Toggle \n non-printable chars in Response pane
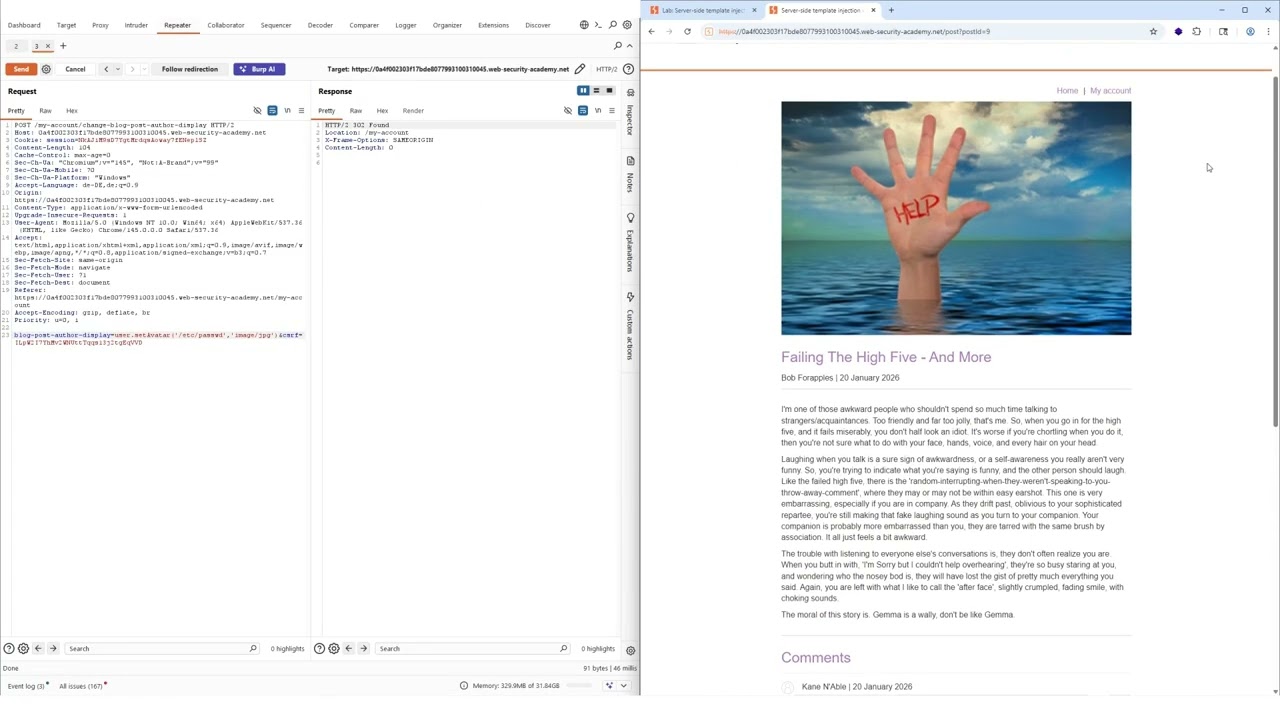The height and width of the screenshot is (720, 1280). [598, 111]
